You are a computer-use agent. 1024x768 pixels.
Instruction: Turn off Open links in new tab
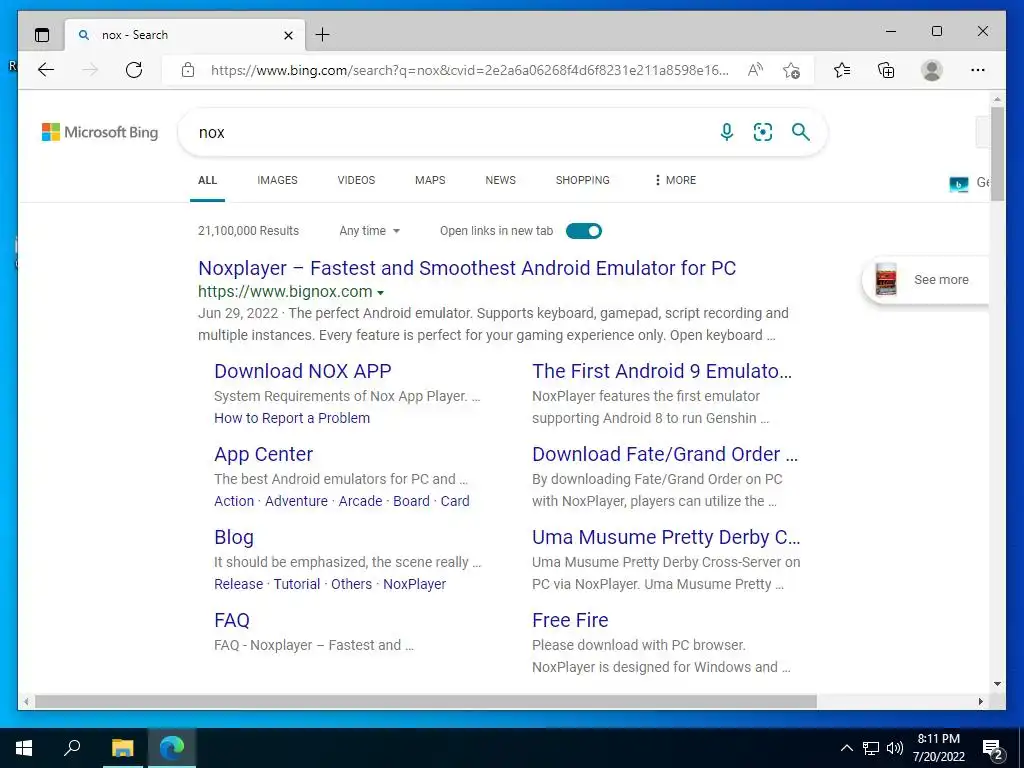pyautogui.click(x=584, y=231)
